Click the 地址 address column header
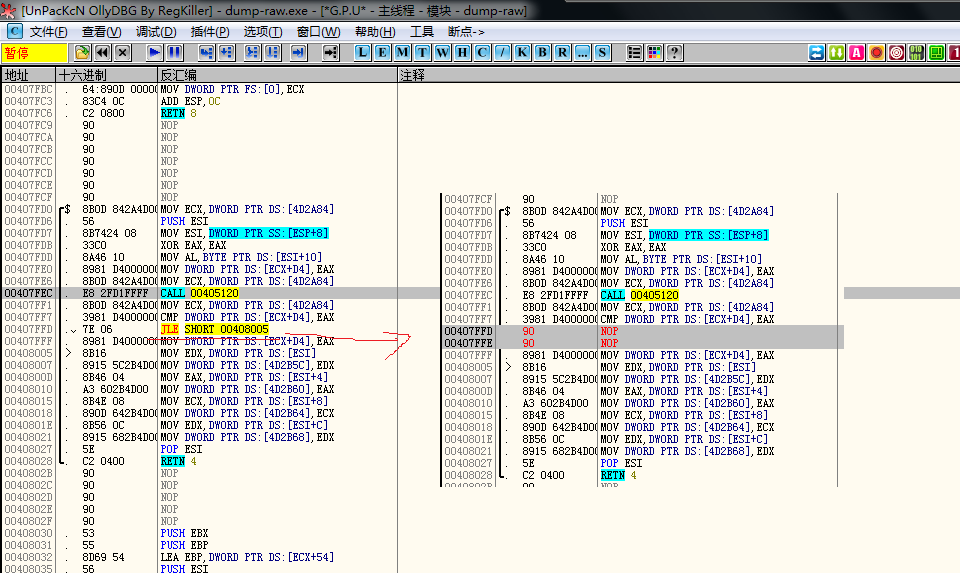The image size is (960, 573). pos(28,75)
